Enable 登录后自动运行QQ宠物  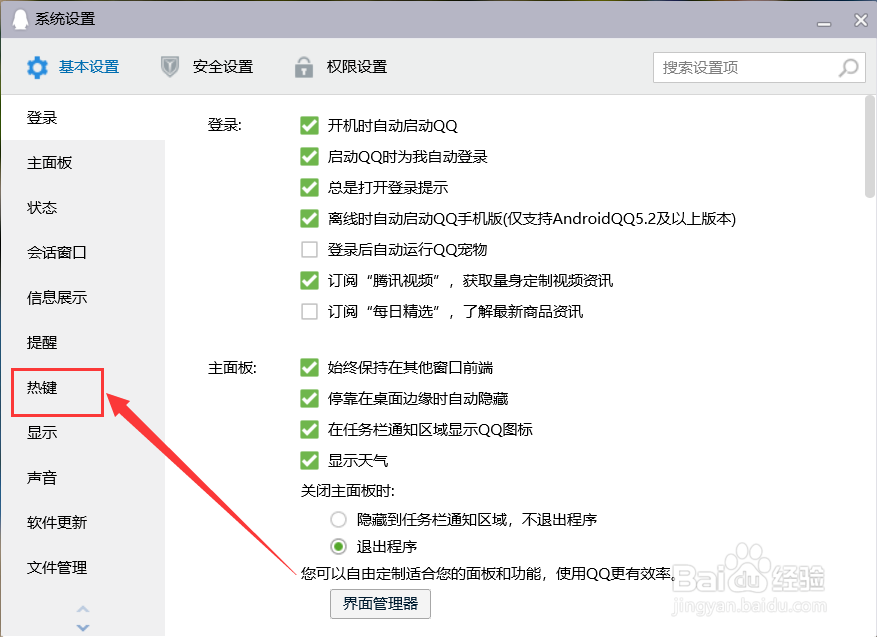click(x=309, y=250)
